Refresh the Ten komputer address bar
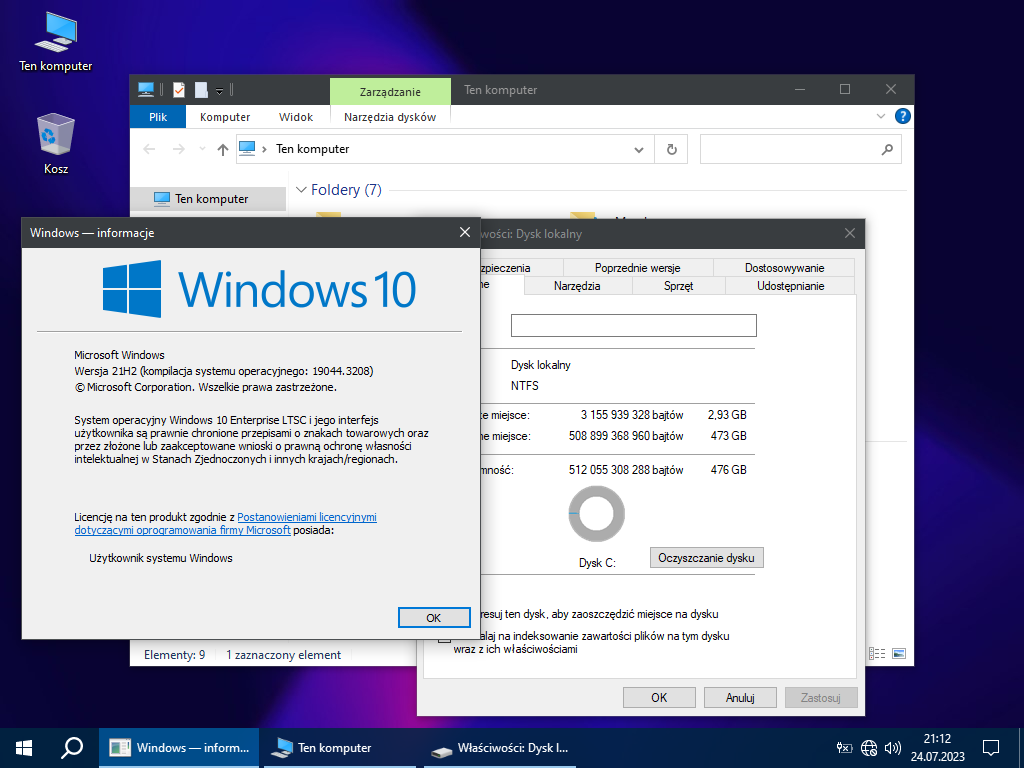This screenshot has height=768, width=1024. (671, 149)
